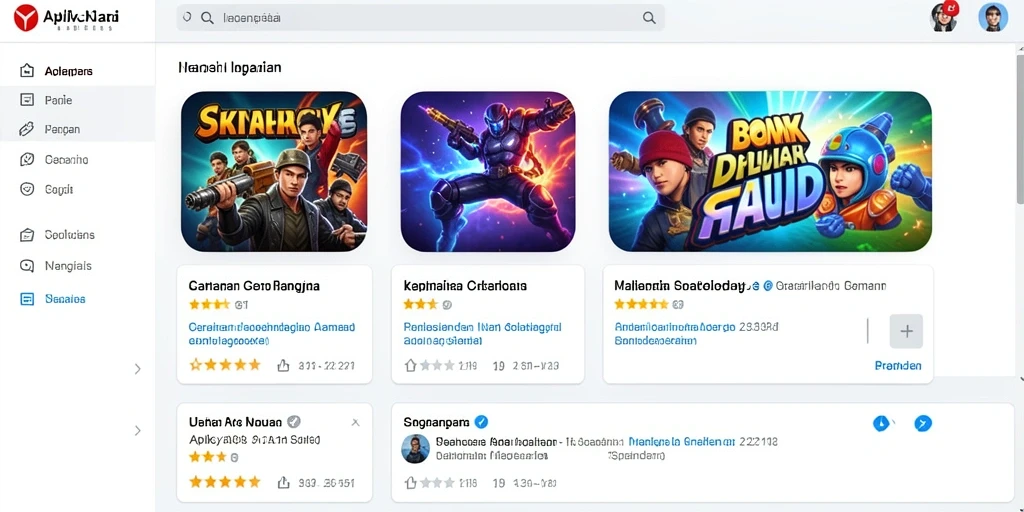Open the Uahan Are Nouan card title
Screen dimensions: 1024x512
[236, 421]
